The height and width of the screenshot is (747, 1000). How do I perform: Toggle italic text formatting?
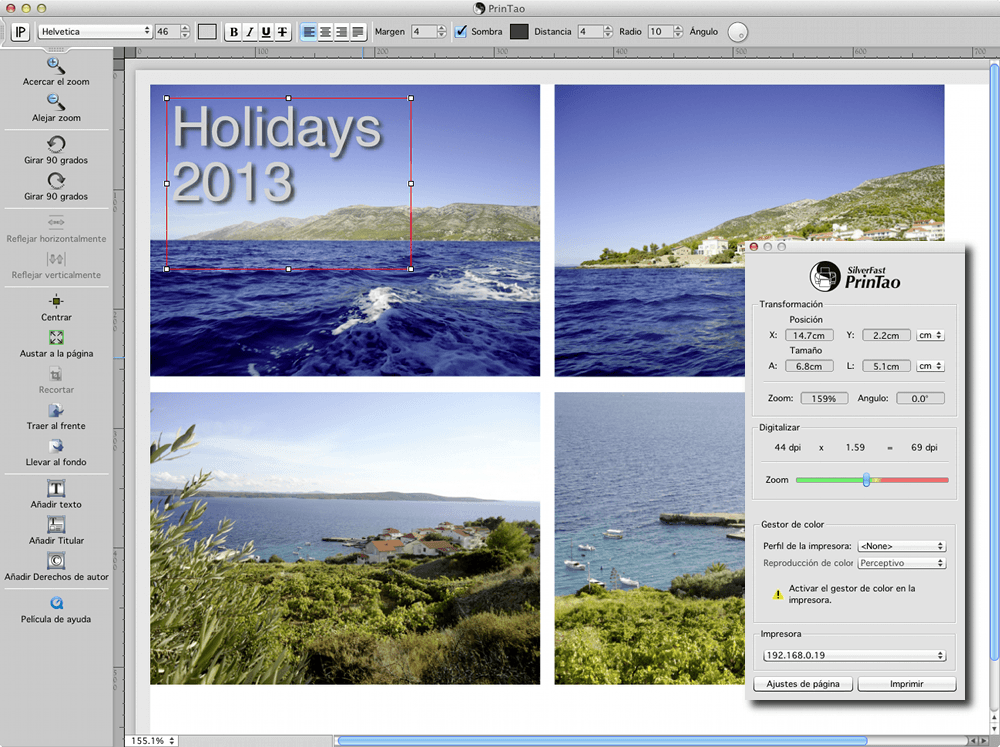pyautogui.click(x=250, y=32)
